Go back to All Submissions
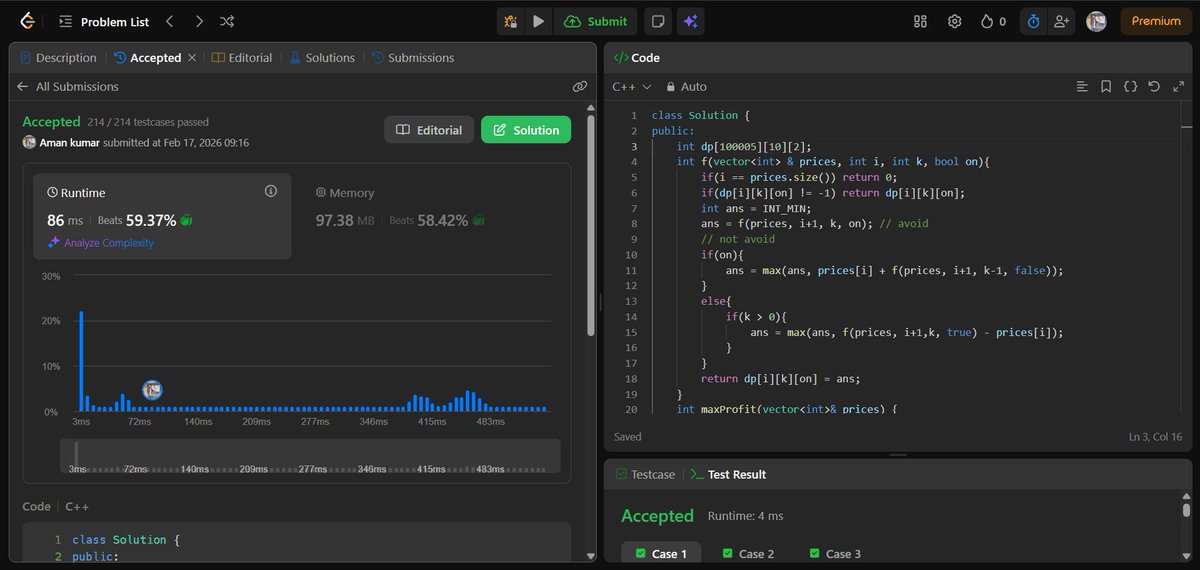 (68, 87)
